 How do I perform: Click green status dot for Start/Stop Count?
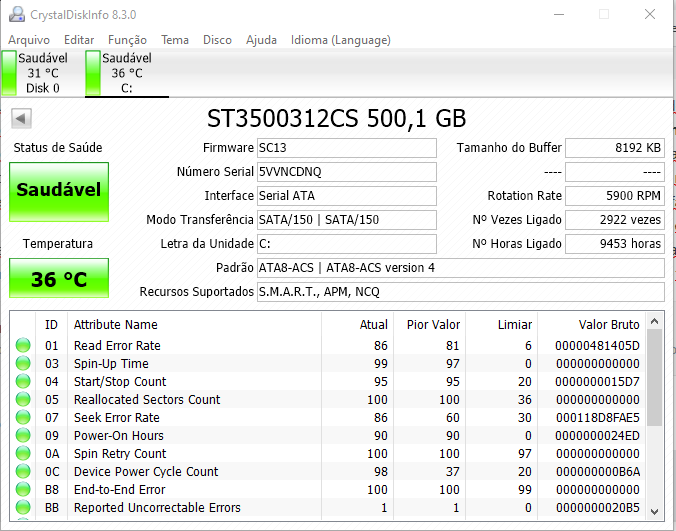tap(23, 381)
